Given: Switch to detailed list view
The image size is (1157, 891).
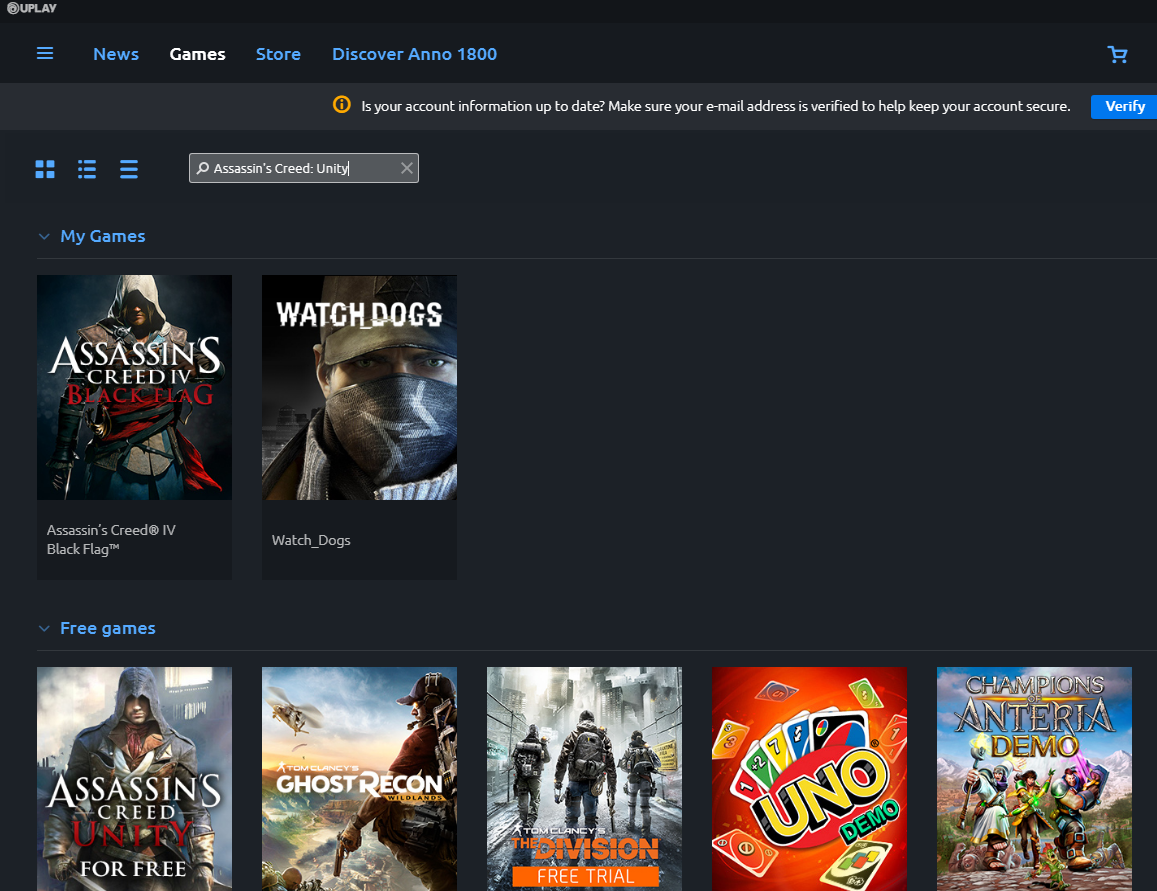Looking at the screenshot, I should pyautogui.click(x=87, y=169).
